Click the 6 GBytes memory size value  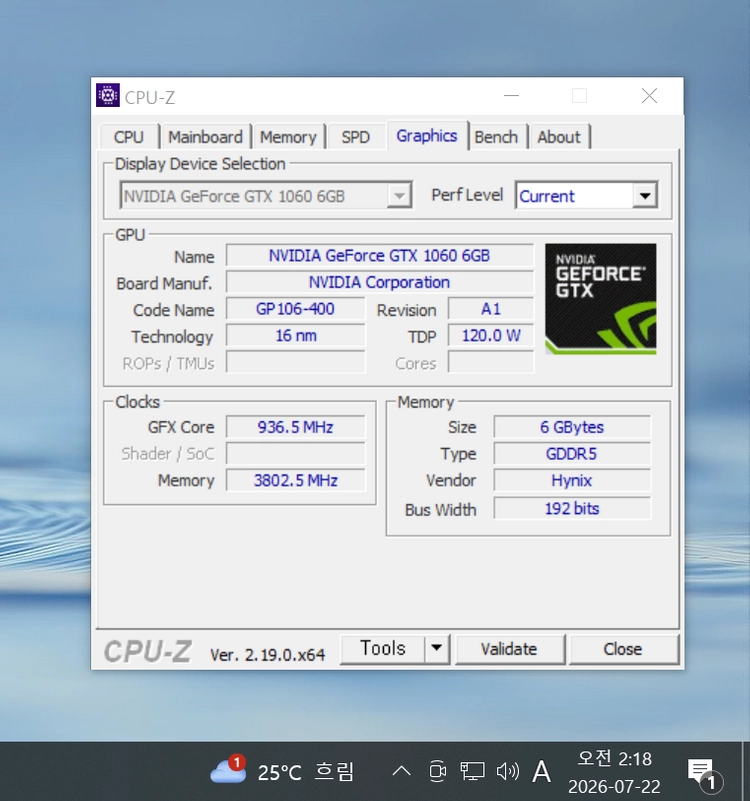point(572,427)
